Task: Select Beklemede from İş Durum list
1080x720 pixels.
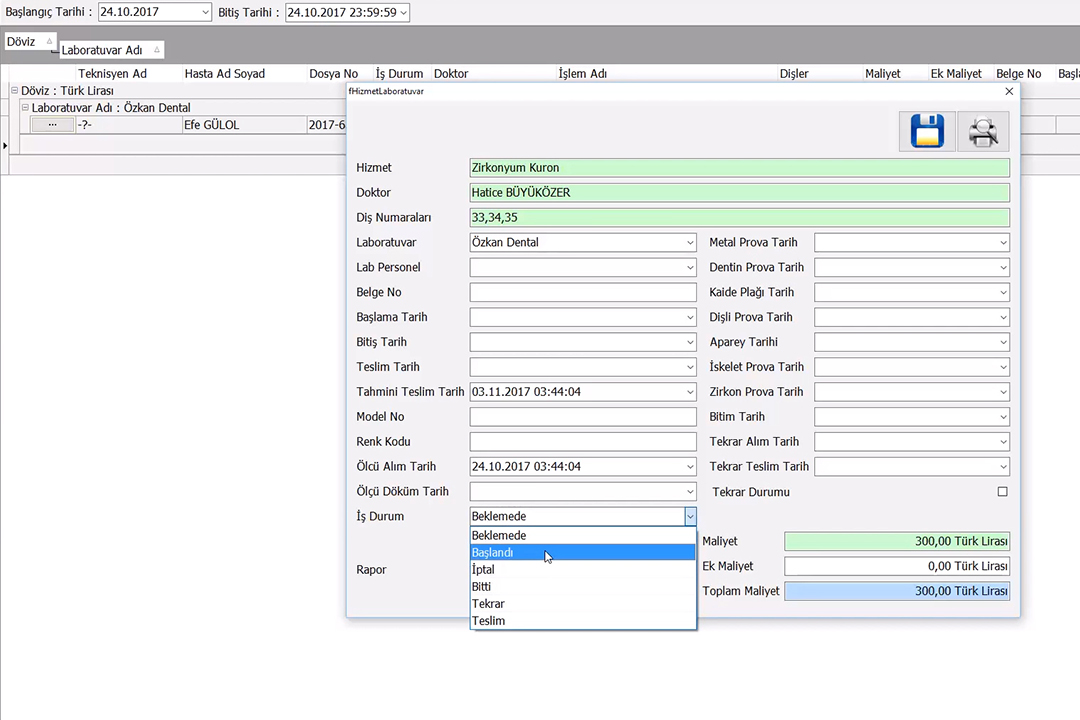Action: point(583,535)
